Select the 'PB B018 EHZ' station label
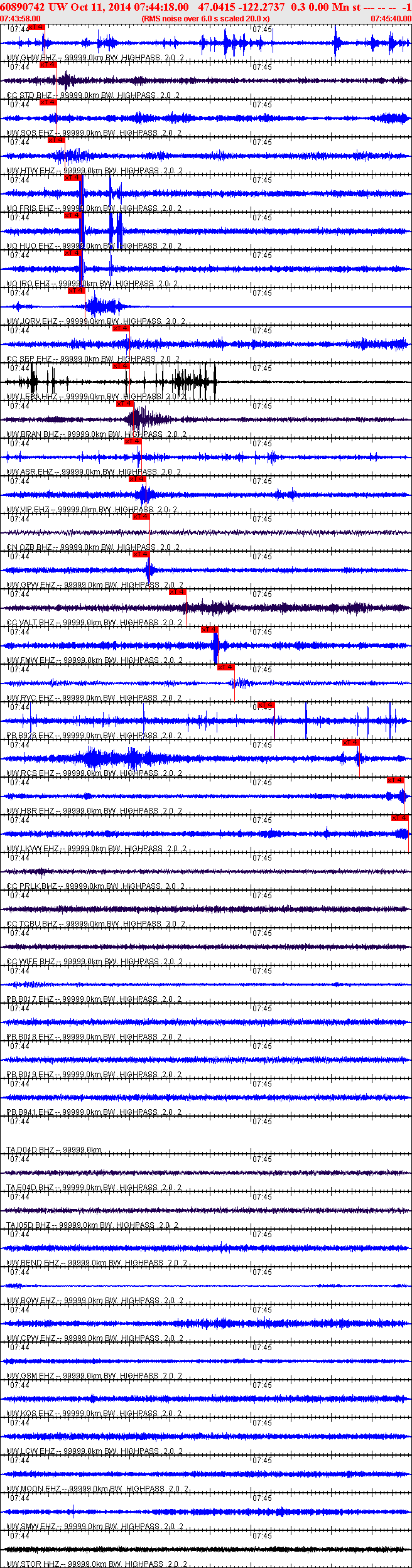The image size is (412, 1568). [30, 1037]
